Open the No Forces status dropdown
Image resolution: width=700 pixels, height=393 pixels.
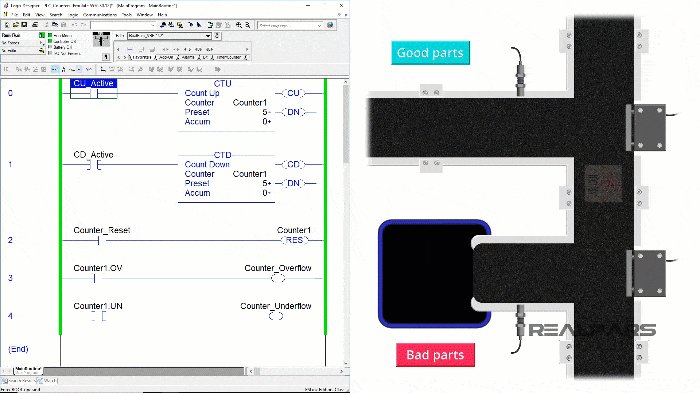(42, 43)
